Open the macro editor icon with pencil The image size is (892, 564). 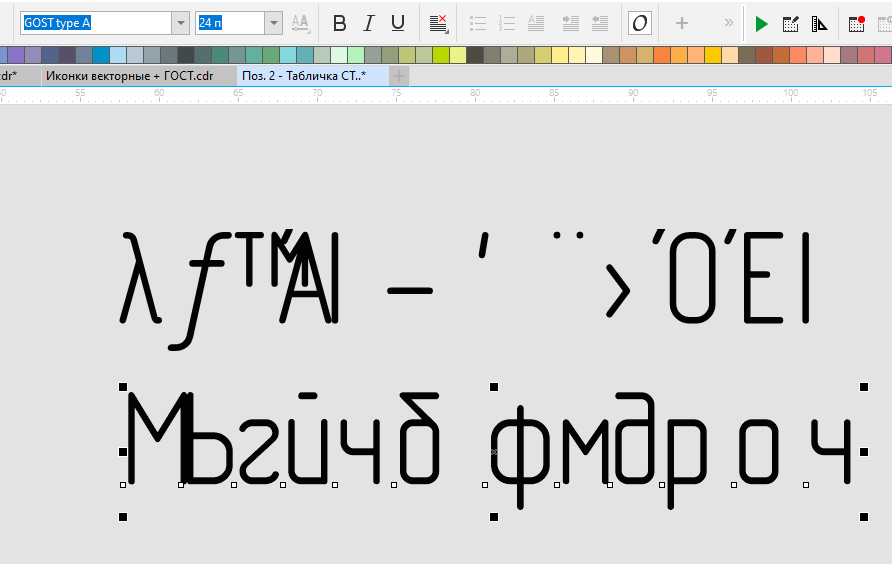pos(791,24)
